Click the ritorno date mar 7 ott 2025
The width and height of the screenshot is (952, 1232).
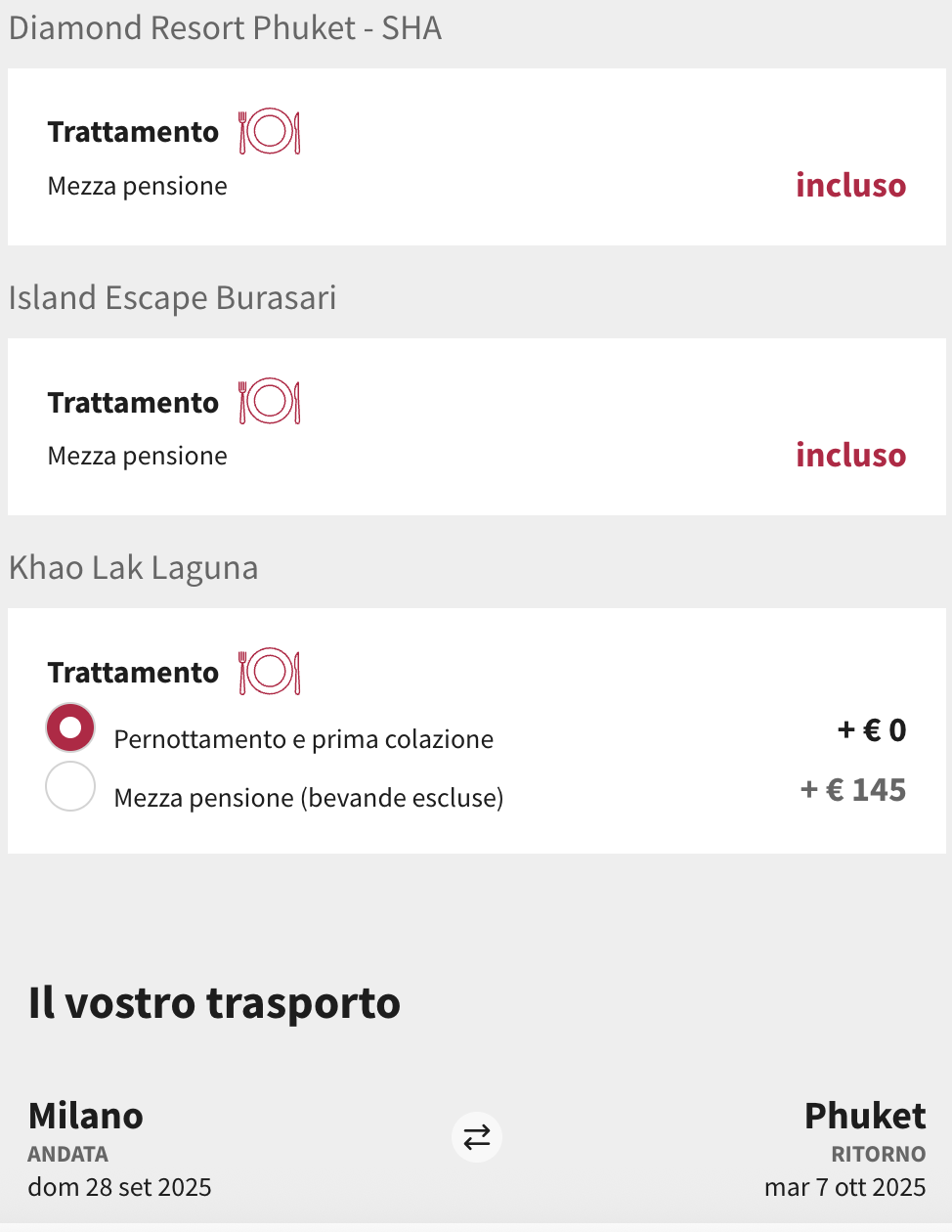pos(845,1187)
